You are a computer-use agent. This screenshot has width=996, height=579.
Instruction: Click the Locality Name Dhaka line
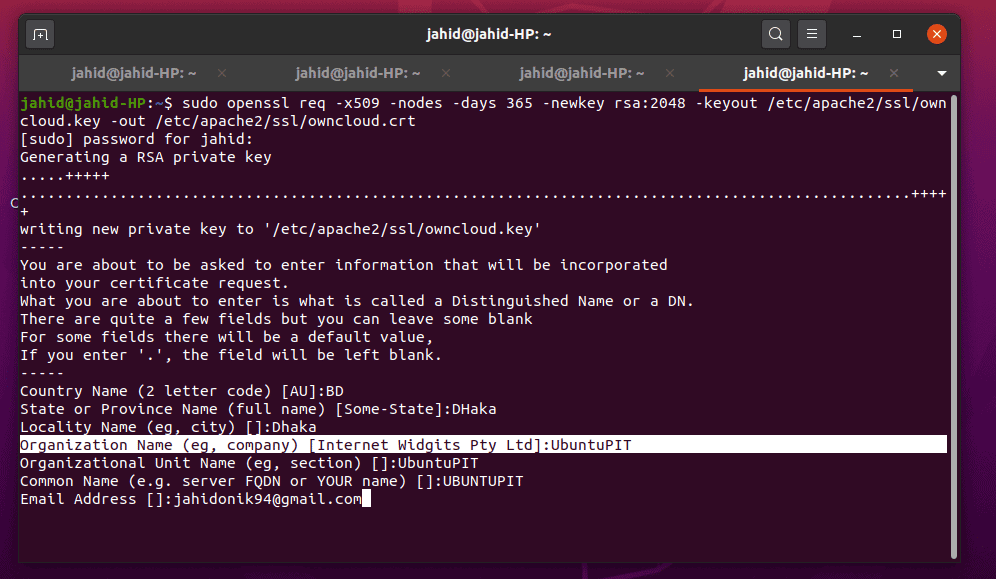click(168, 427)
